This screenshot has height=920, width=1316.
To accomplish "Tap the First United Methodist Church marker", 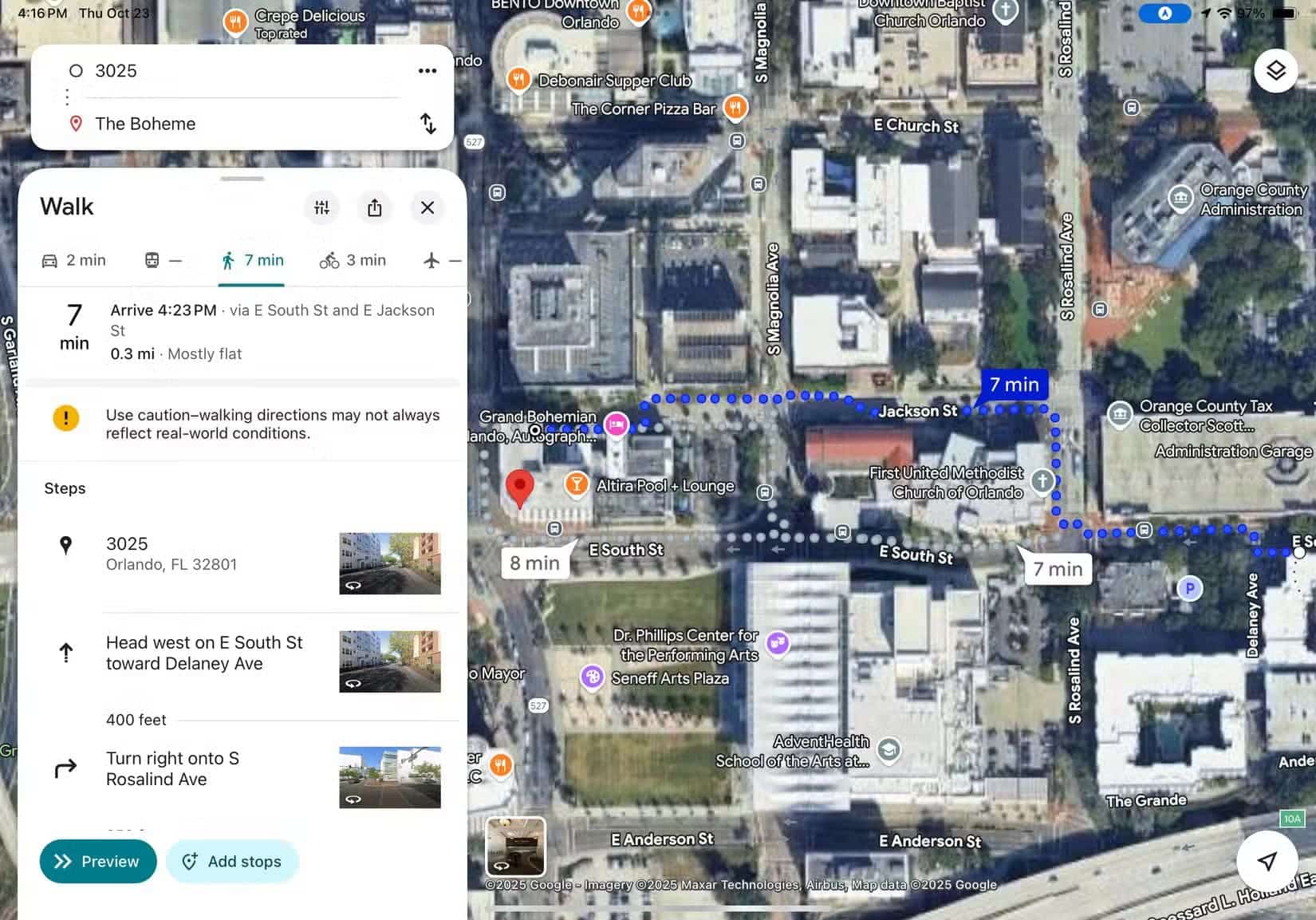I will click(x=1042, y=481).
